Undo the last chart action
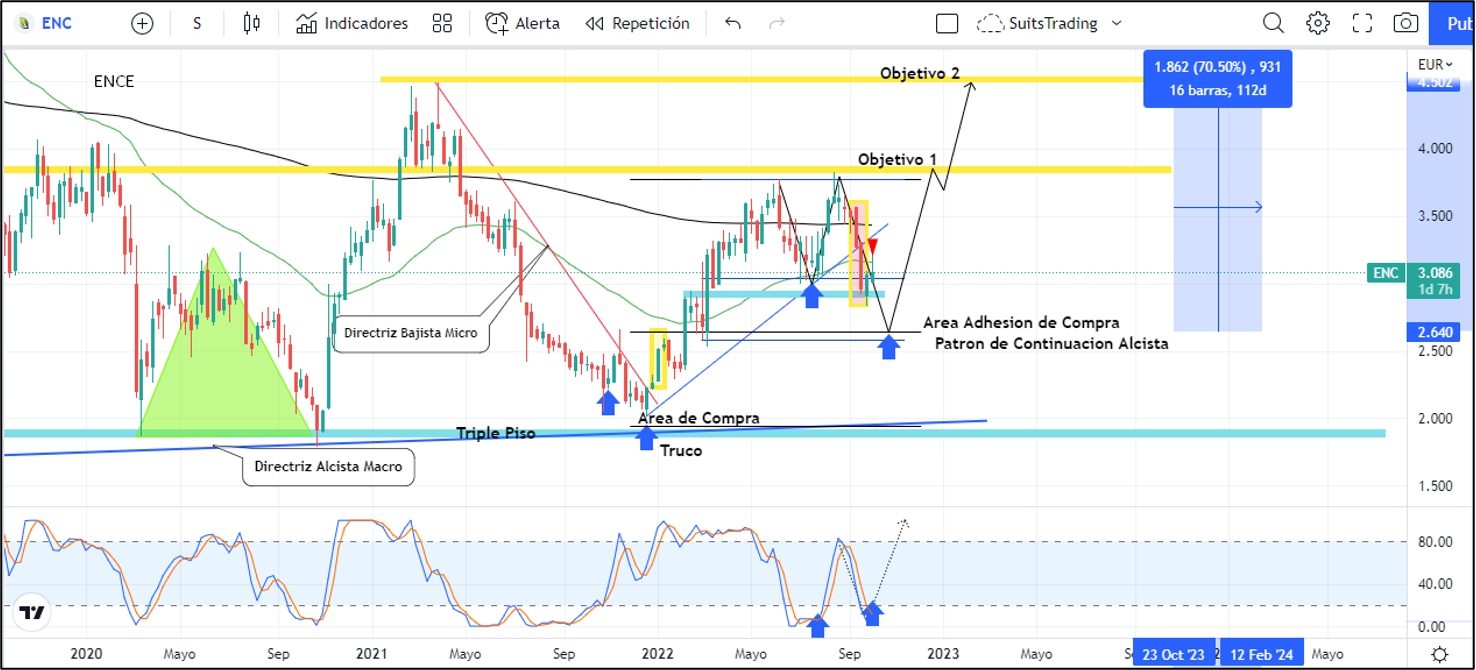The width and height of the screenshot is (1476, 670). pyautogui.click(x=733, y=23)
